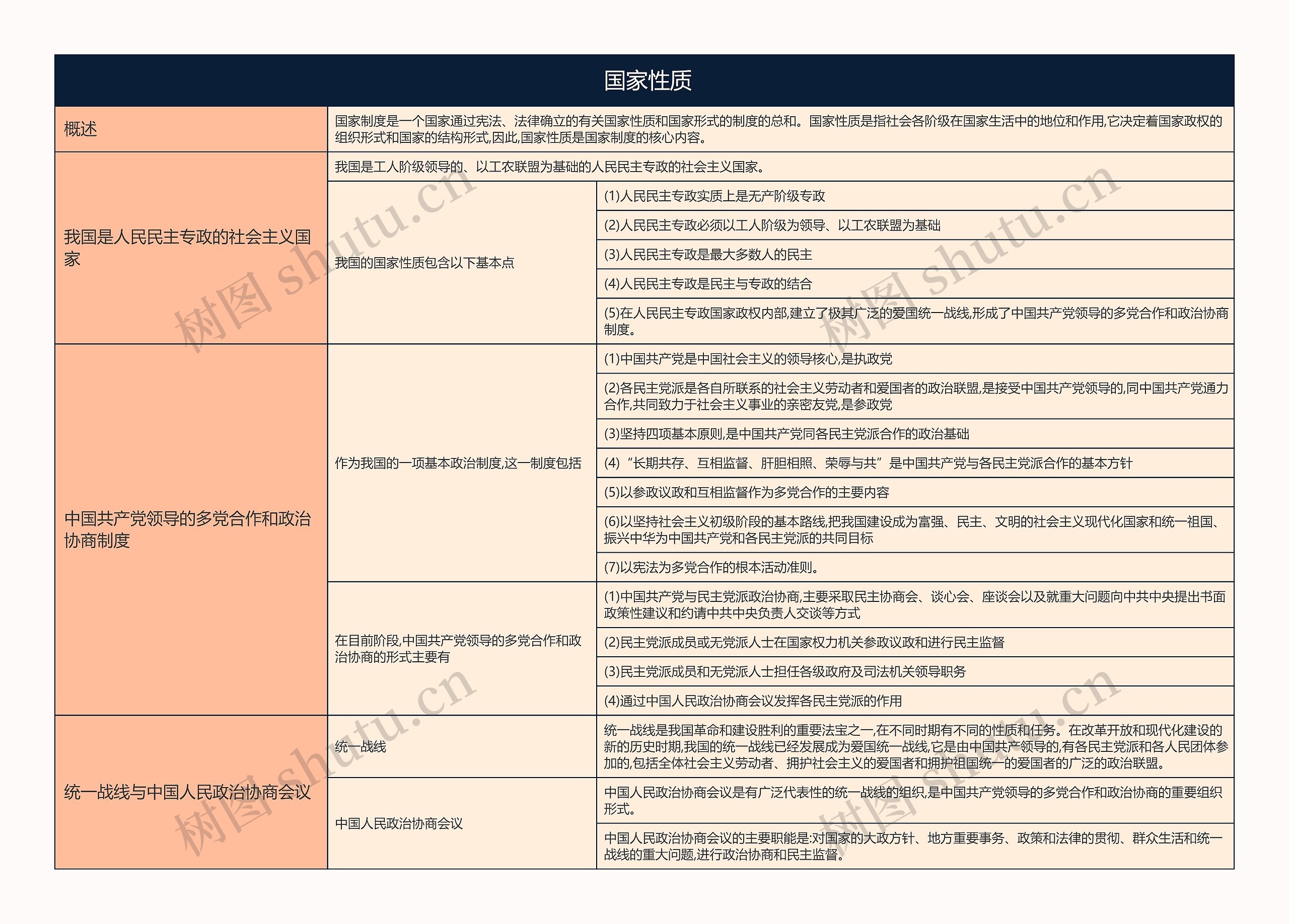Select header 统一战线与中国人民政治协商会议

(191, 792)
